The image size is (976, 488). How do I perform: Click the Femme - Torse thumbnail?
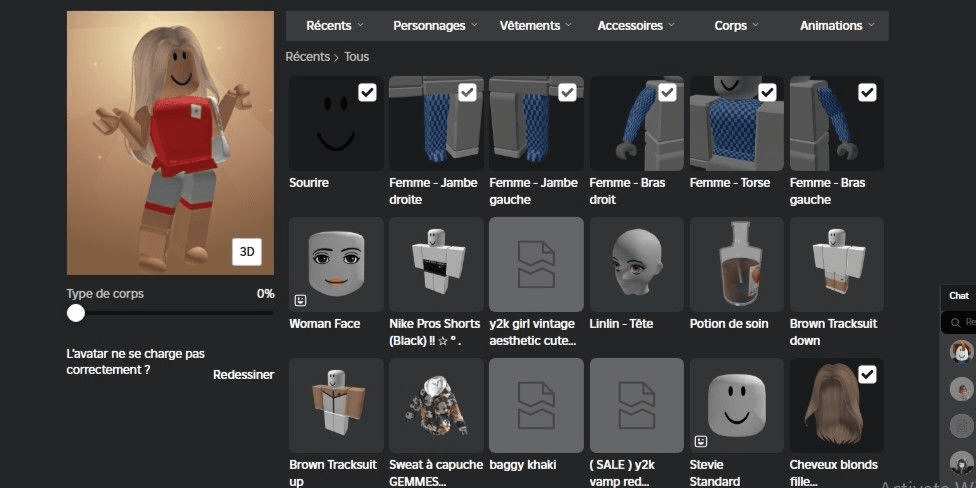(x=736, y=123)
